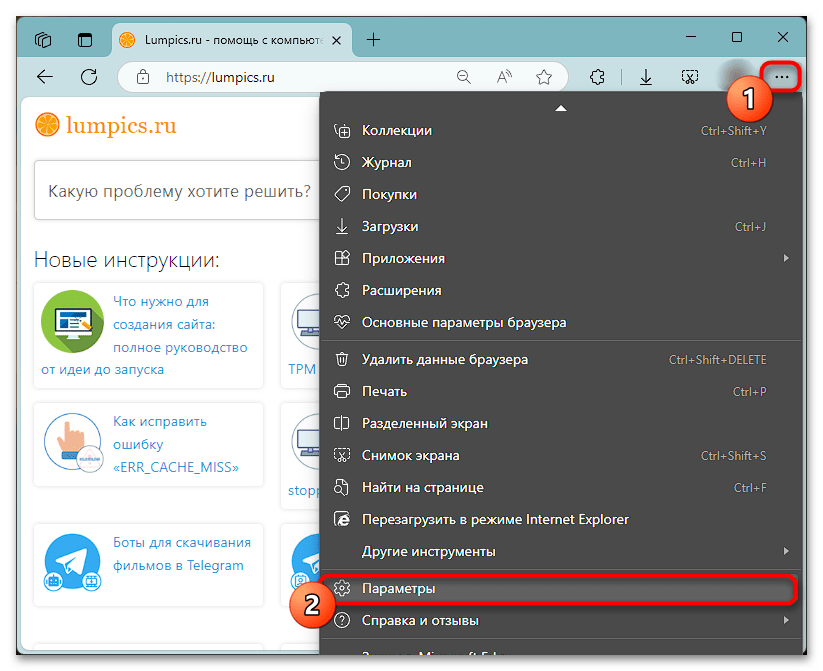
Task: Click the tab actions icon in the corner
Action: [85, 40]
